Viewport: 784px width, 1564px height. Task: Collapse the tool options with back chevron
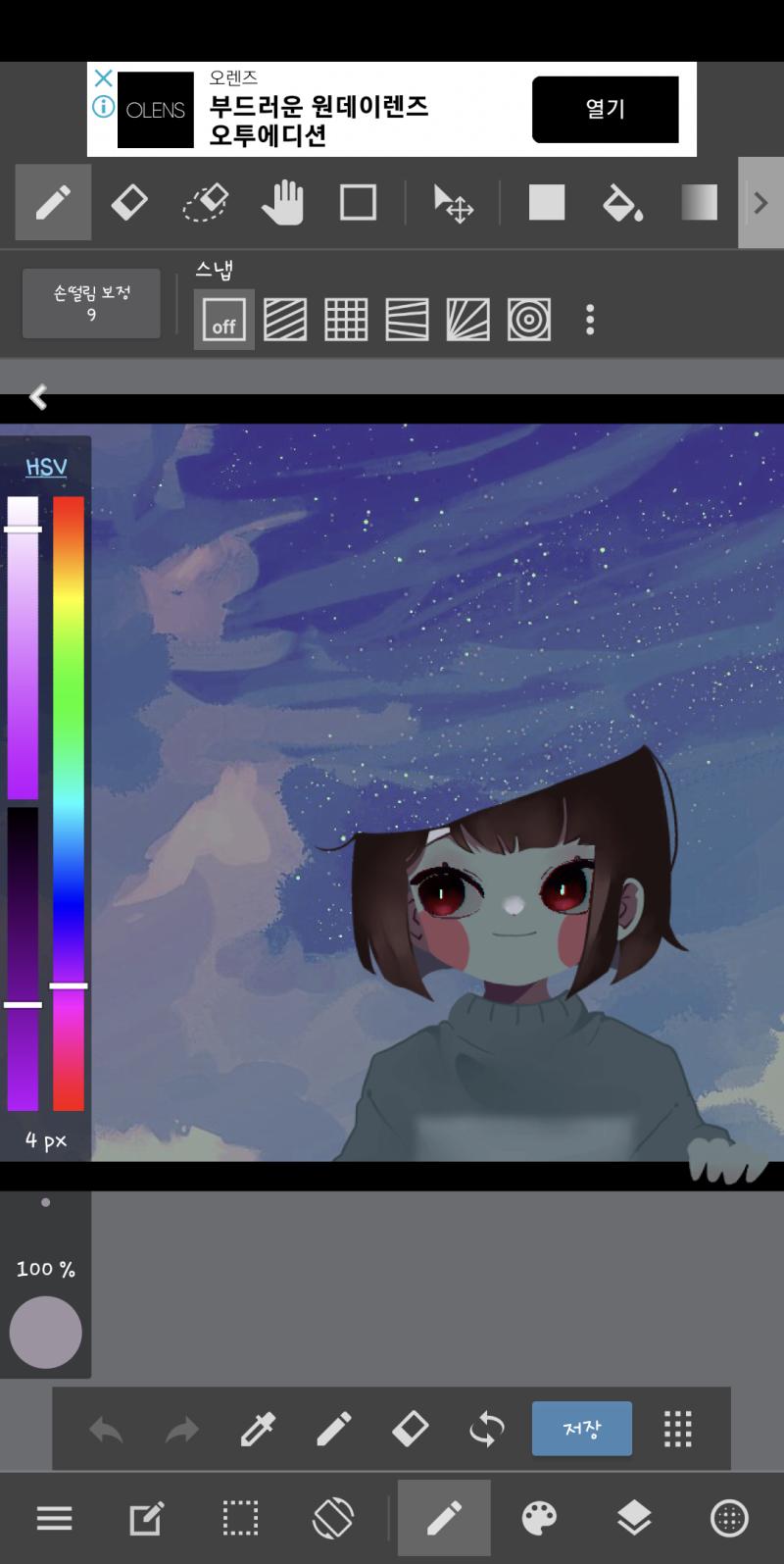point(38,397)
